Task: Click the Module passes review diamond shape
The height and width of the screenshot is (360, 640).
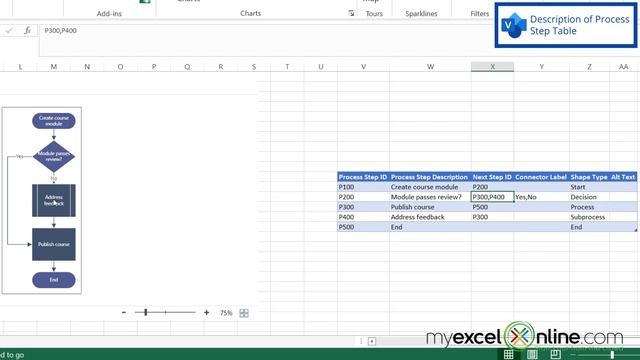Action: [54, 156]
